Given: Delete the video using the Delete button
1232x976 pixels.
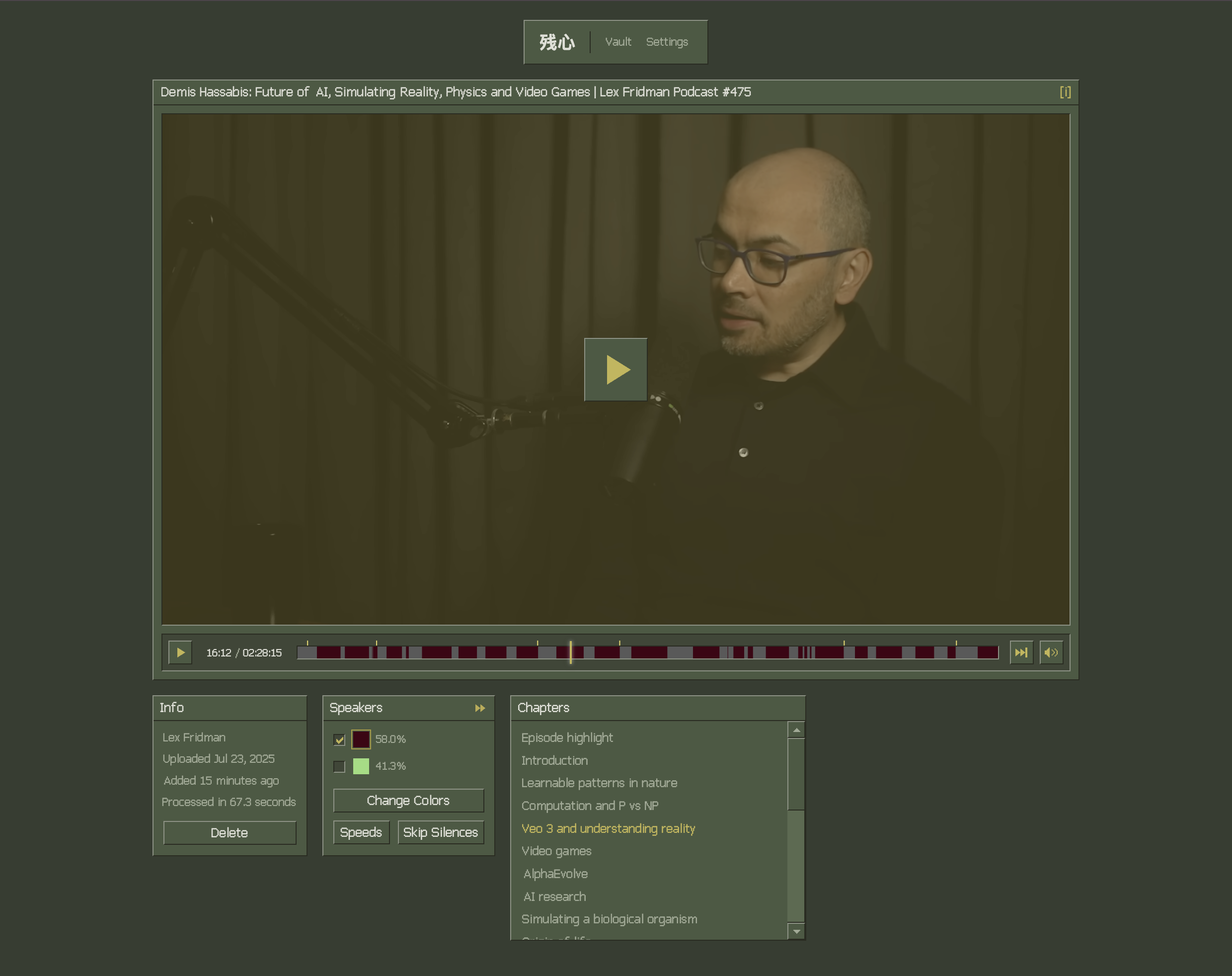Looking at the screenshot, I should click(x=229, y=832).
